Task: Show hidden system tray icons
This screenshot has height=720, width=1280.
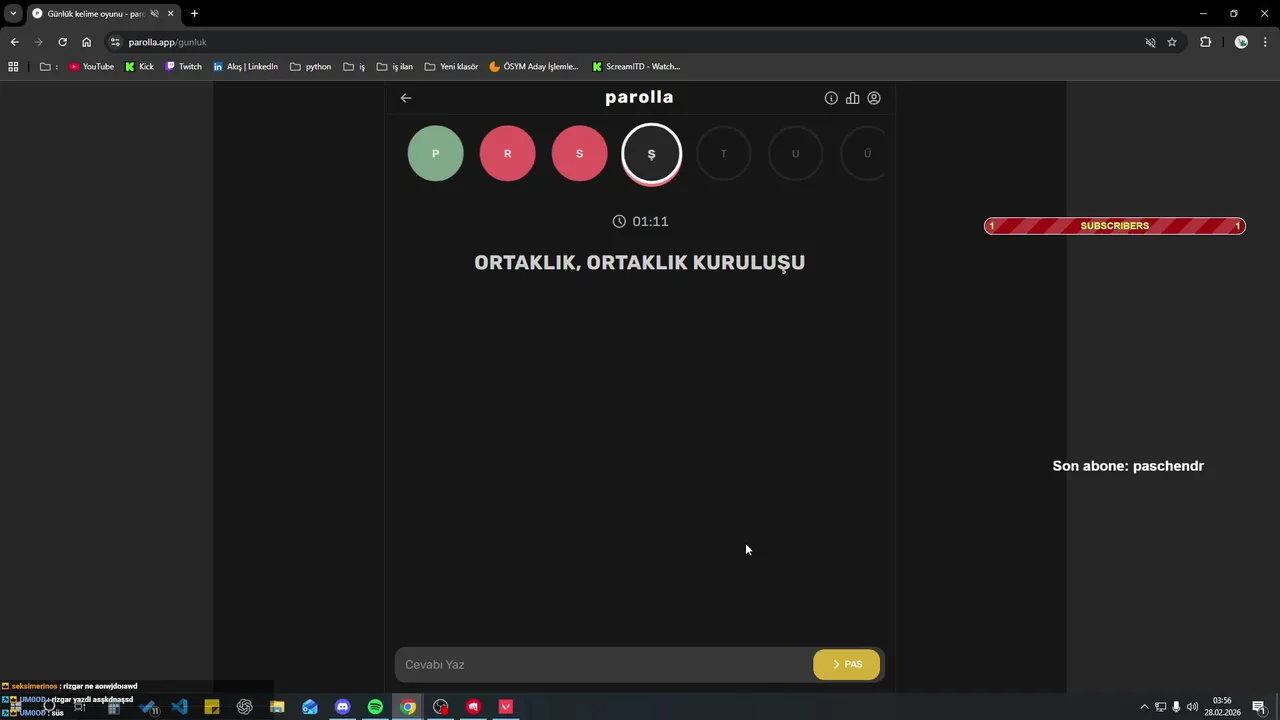Action: [1144, 707]
